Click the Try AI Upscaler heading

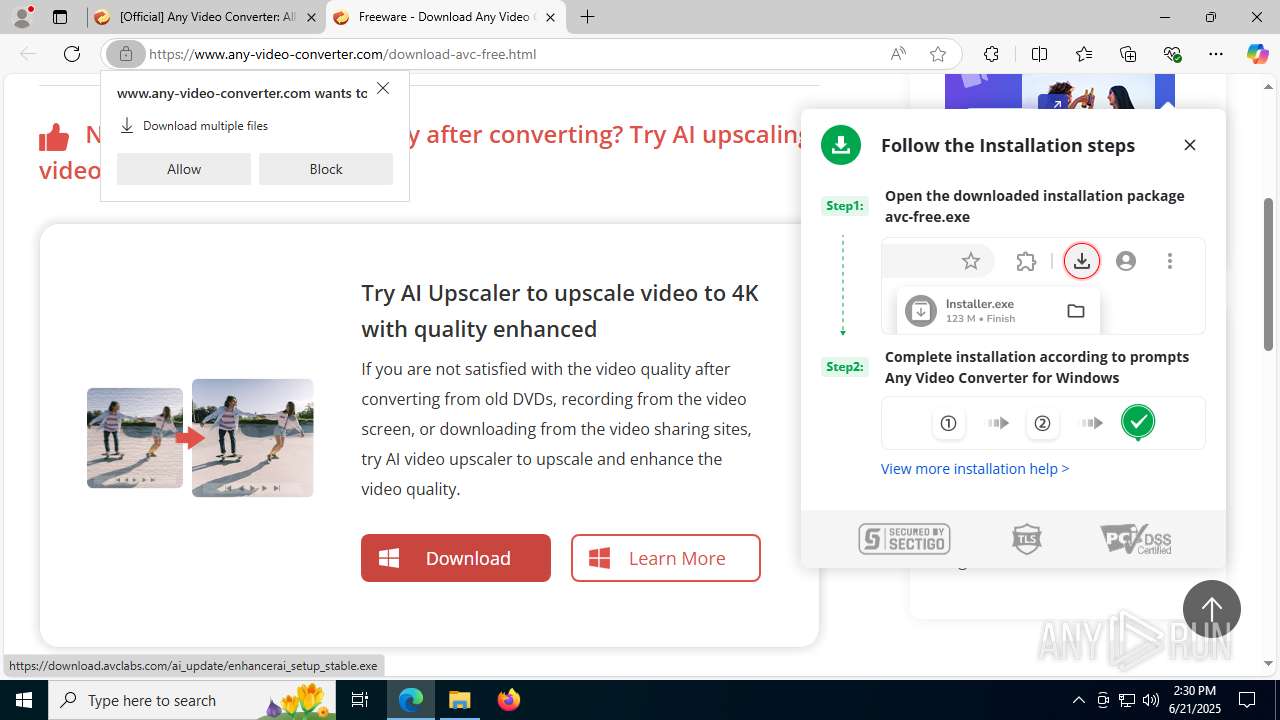coord(560,310)
